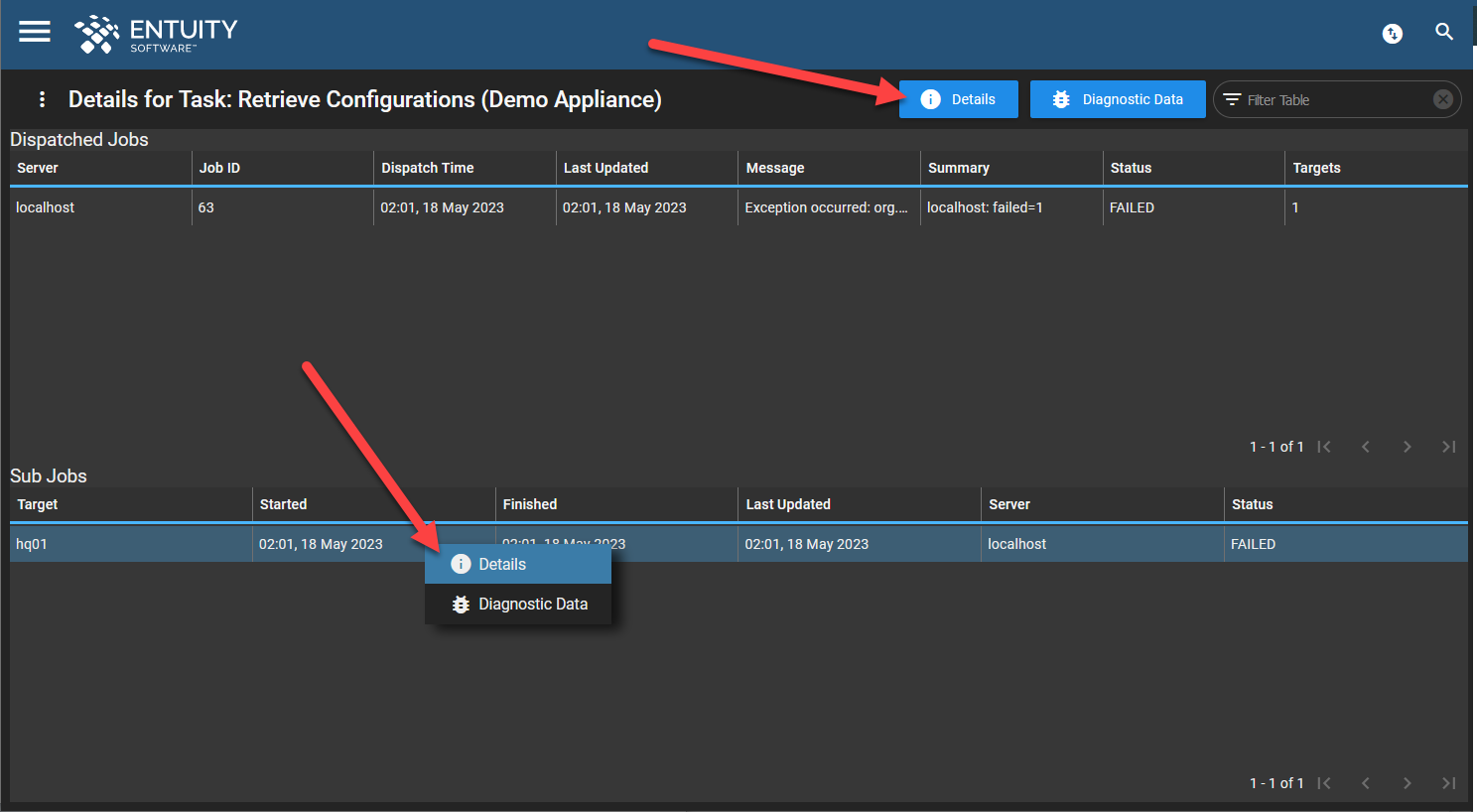Go to first page of Sub Jobs pagination
The image size is (1477, 812).
pos(1324,783)
